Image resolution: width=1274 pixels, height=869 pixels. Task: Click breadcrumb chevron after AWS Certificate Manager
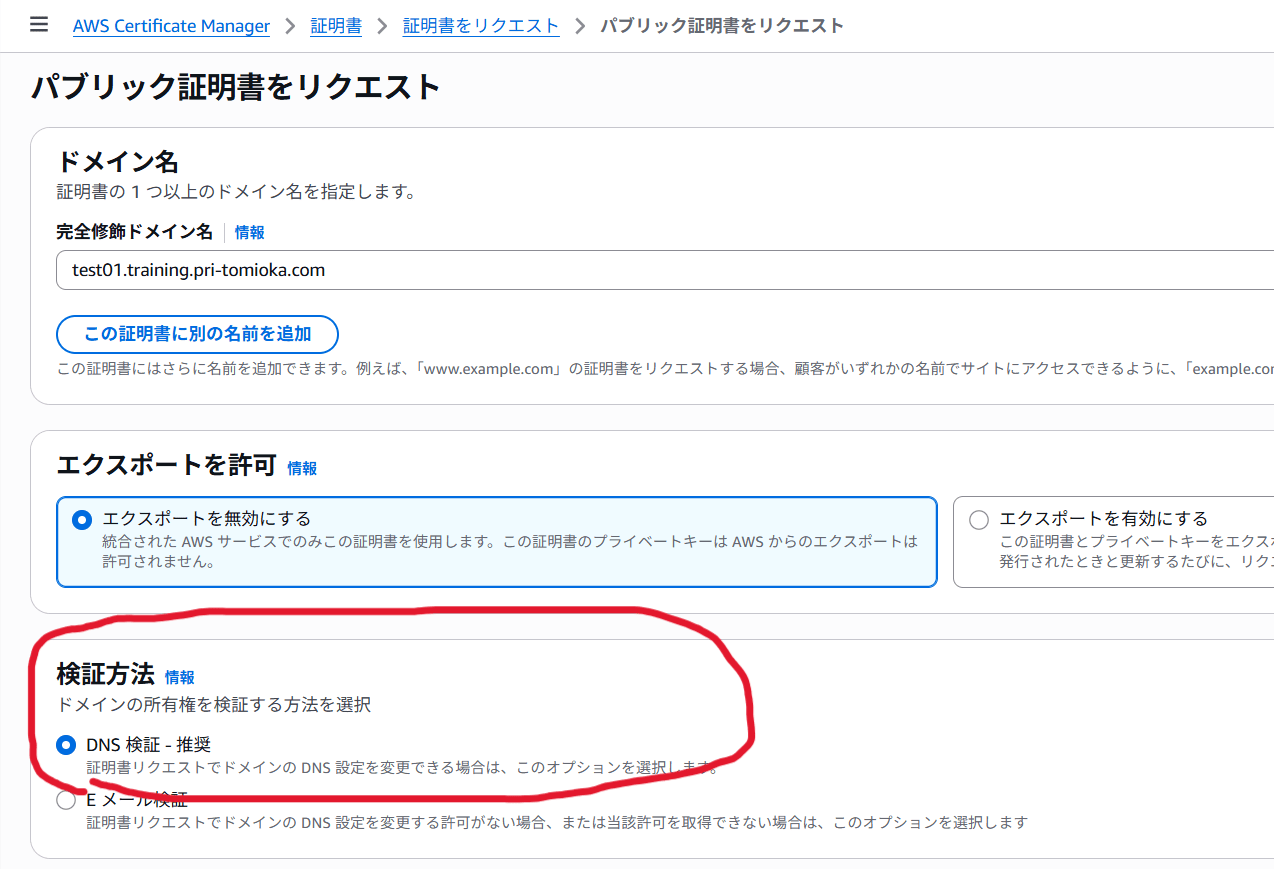pos(290,26)
